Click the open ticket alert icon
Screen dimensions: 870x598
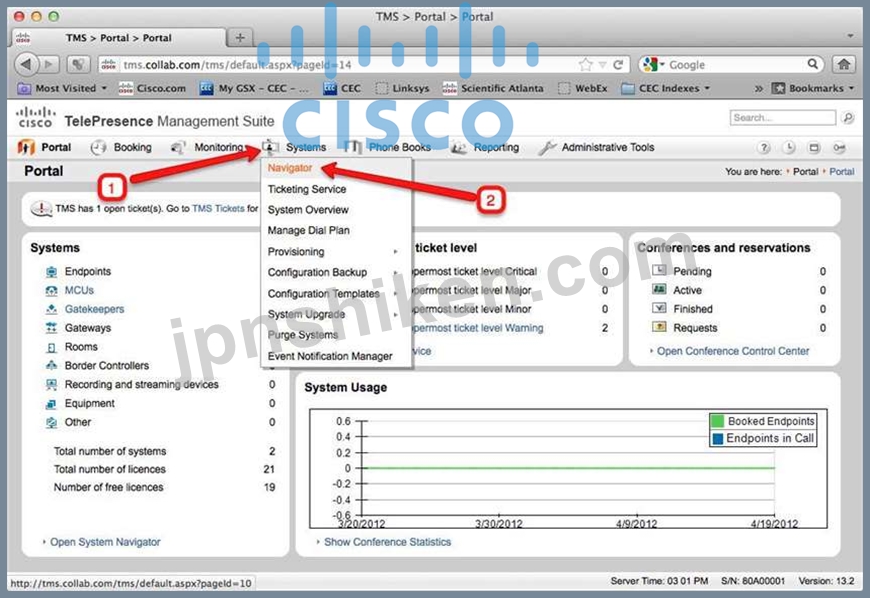pyautogui.click(x=41, y=209)
